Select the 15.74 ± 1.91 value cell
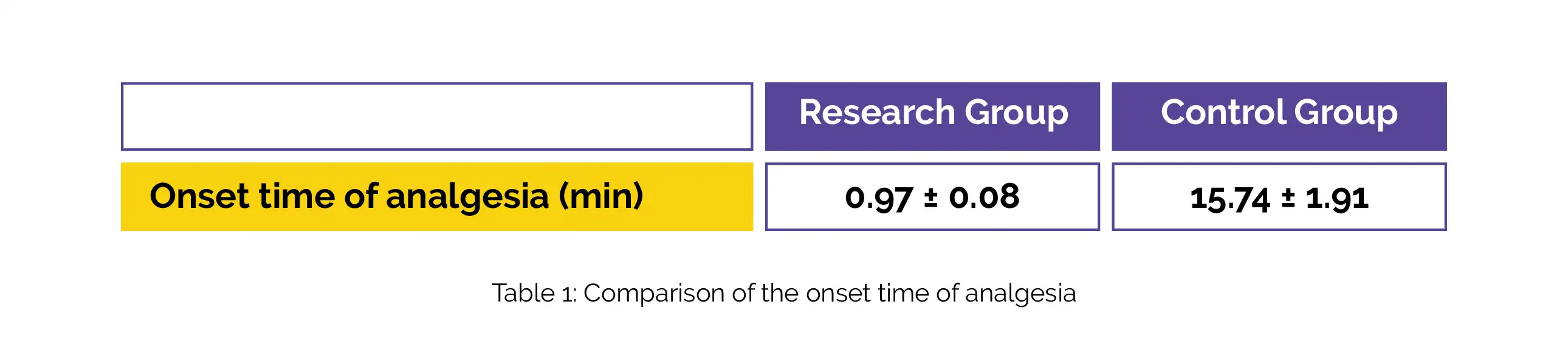 1279,197
